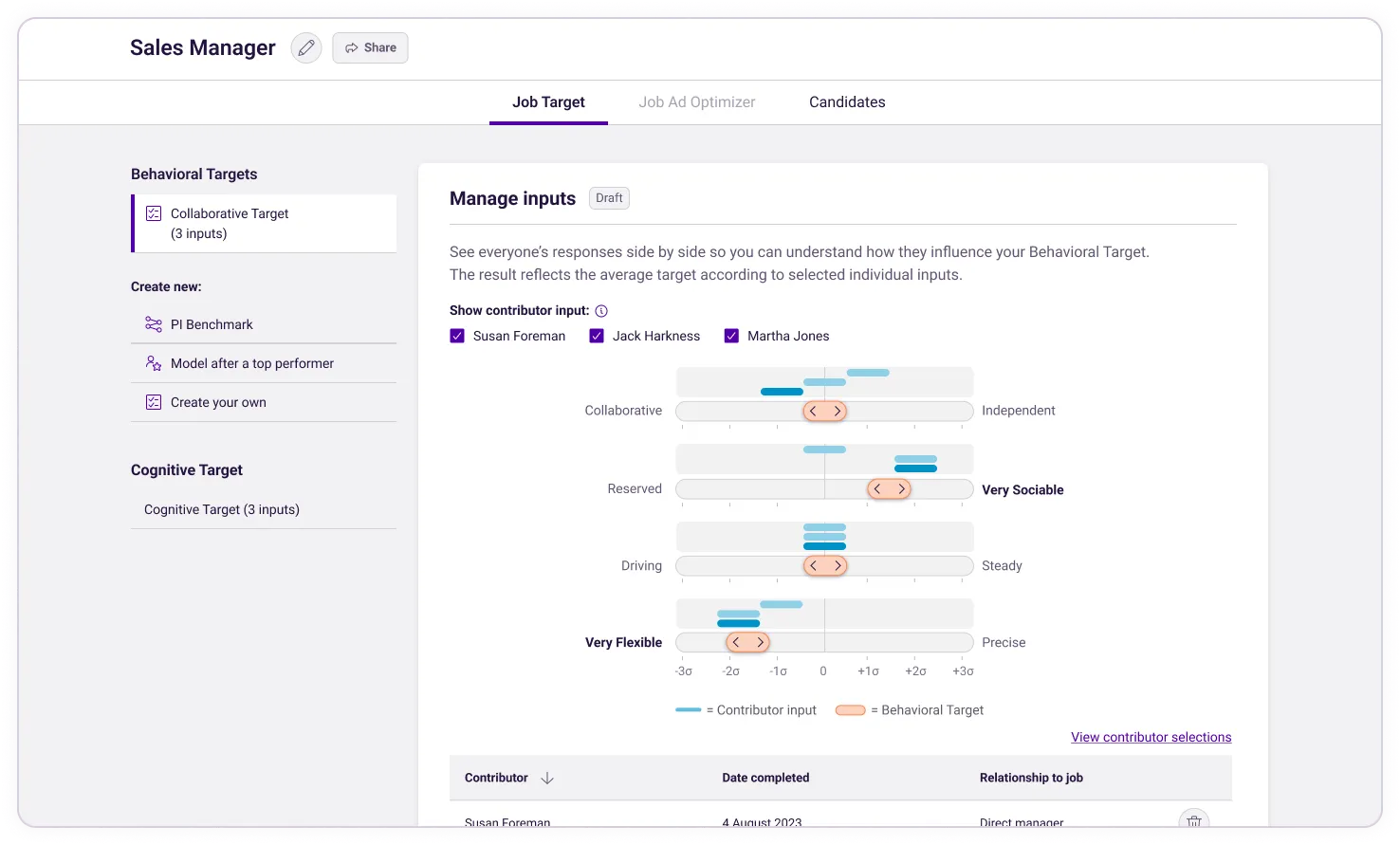Screen dimensions: 1400x845
Task: Click the Share button
Action: 370,47
